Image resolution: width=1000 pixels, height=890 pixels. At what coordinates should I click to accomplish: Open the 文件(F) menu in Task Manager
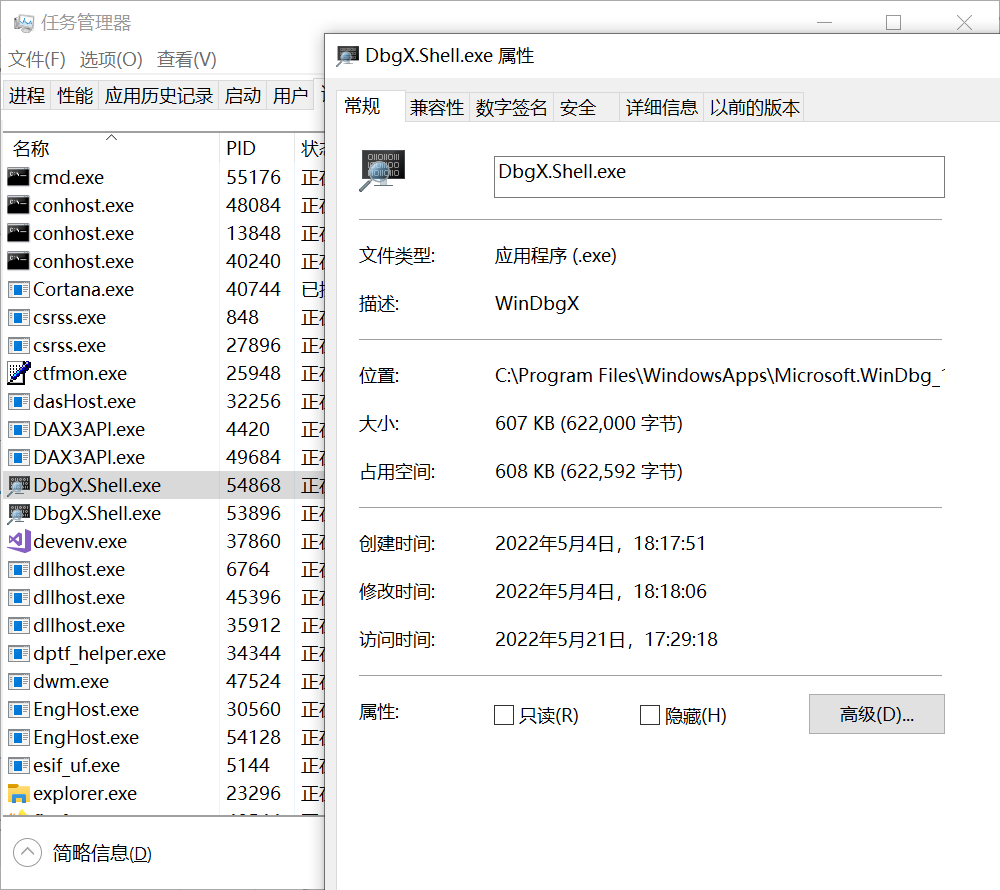coord(37,59)
